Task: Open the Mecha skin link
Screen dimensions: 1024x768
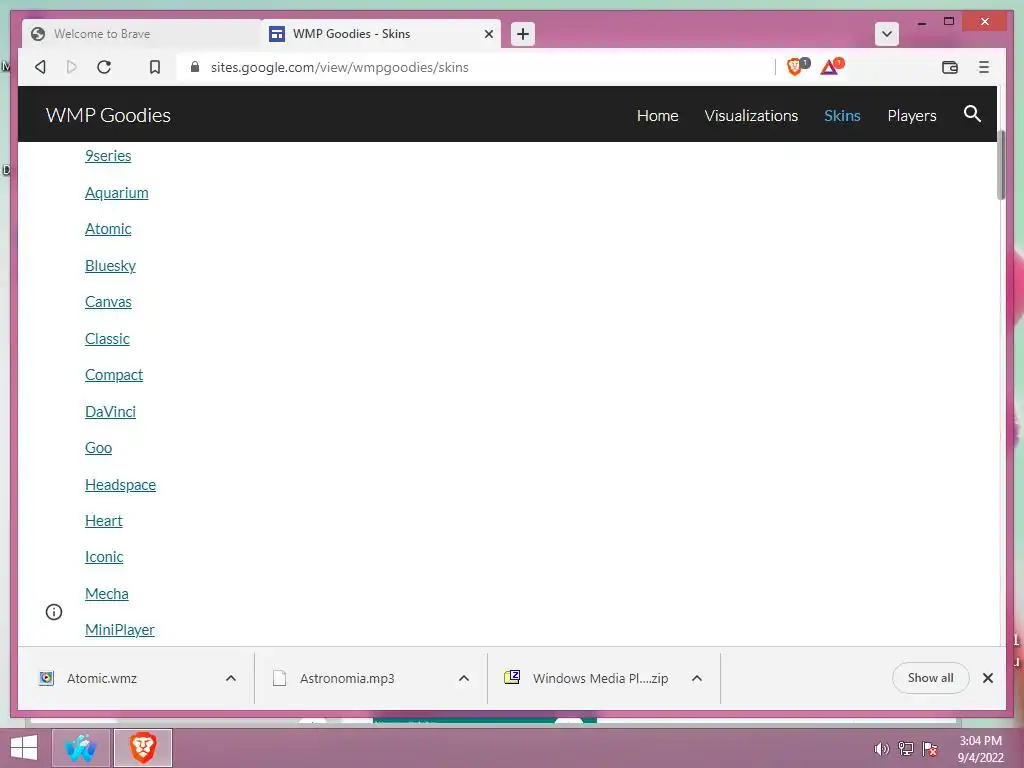Action: (106, 594)
